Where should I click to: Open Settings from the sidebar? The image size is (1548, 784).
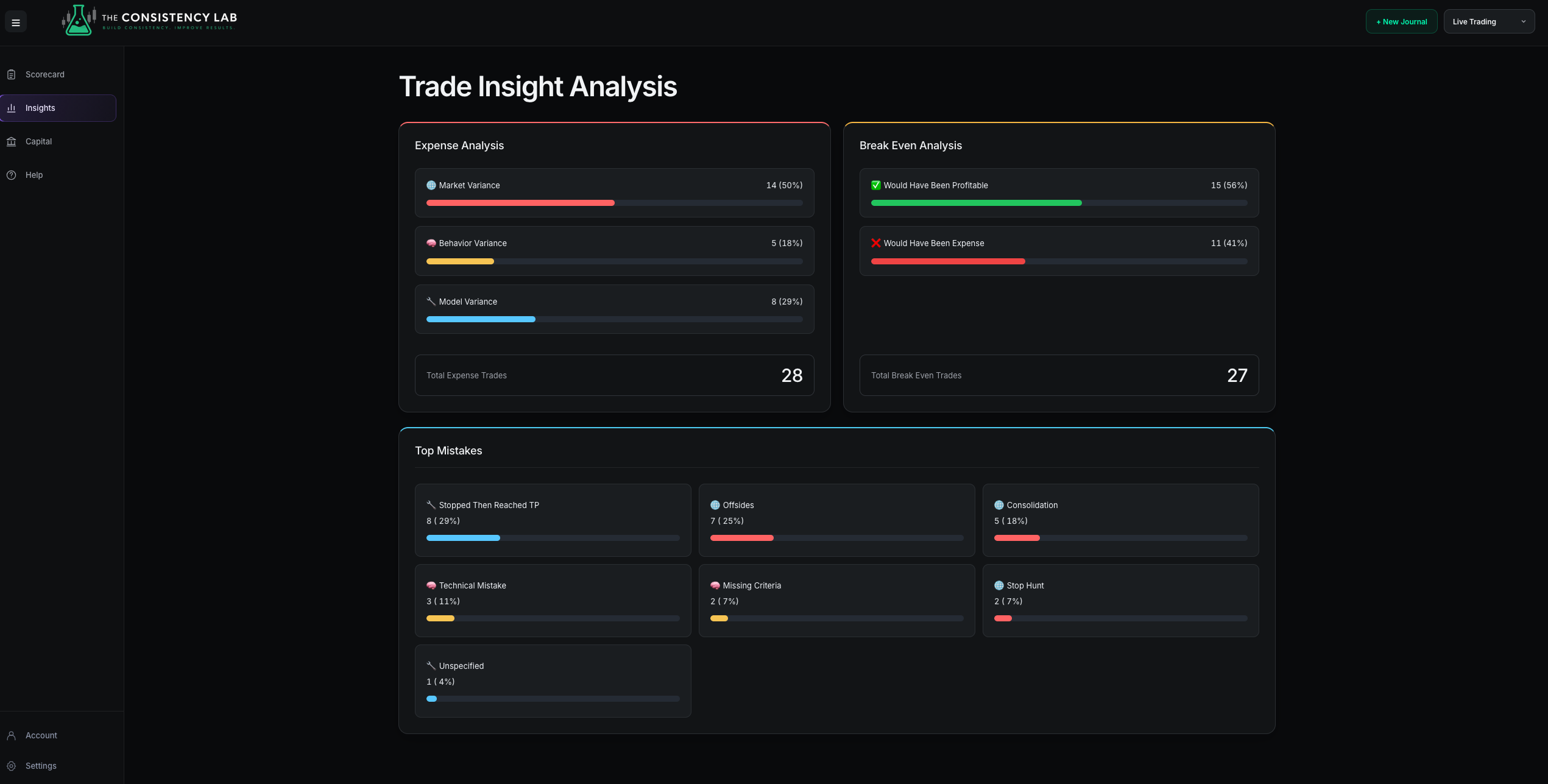click(x=58, y=766)
